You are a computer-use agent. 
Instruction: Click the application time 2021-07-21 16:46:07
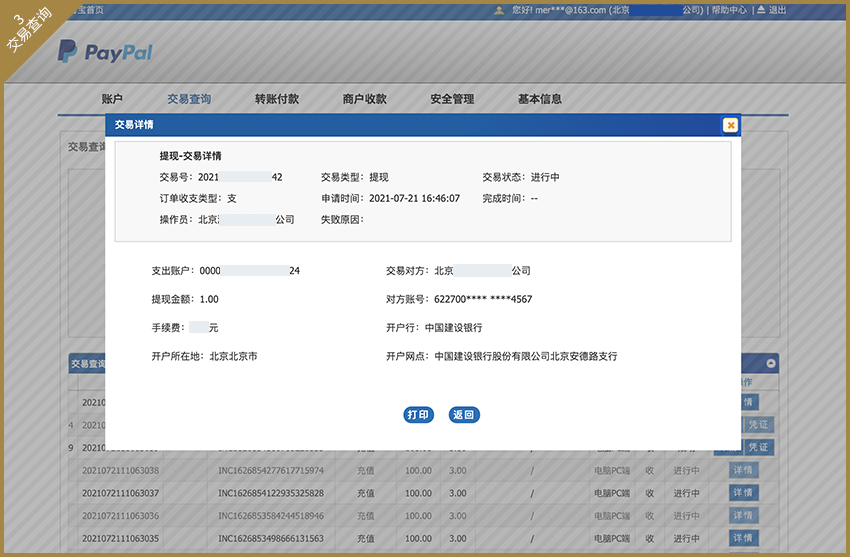coord(414,198)
